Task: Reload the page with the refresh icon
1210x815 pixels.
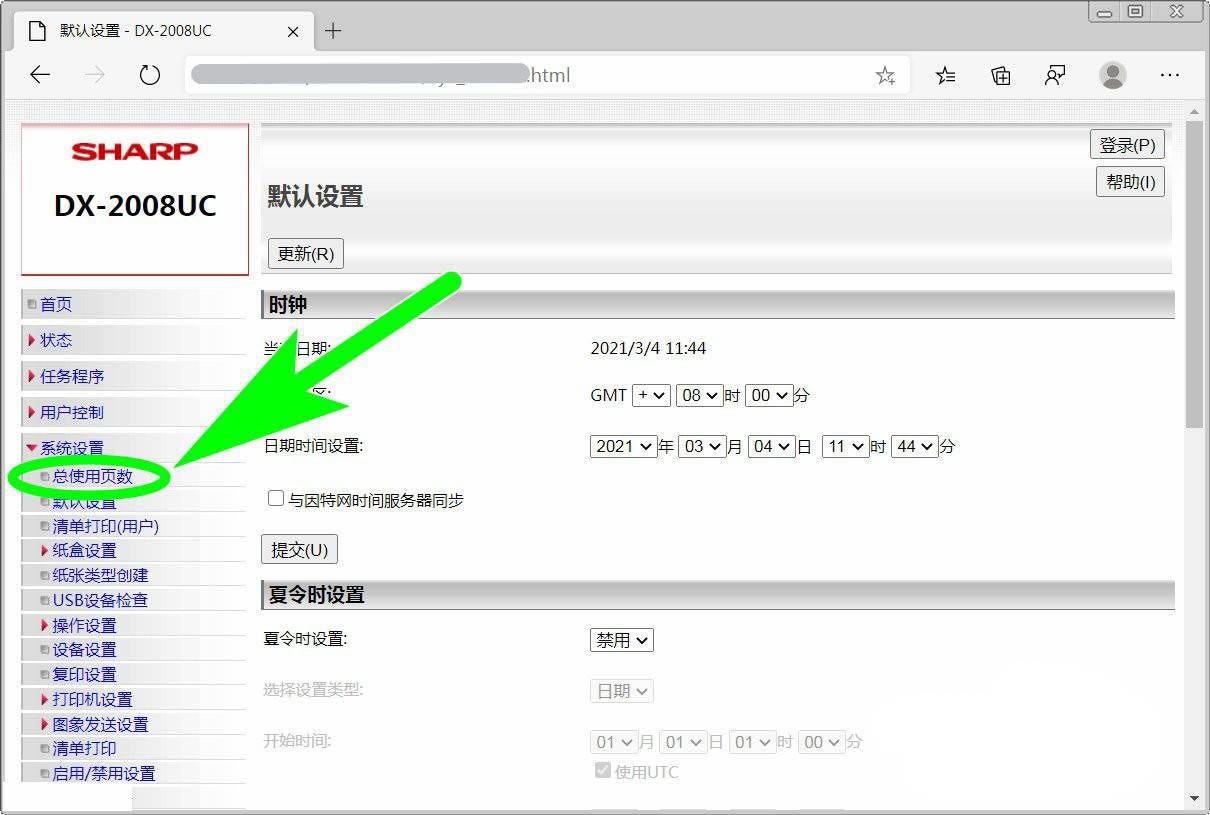Action: point(150,75)
